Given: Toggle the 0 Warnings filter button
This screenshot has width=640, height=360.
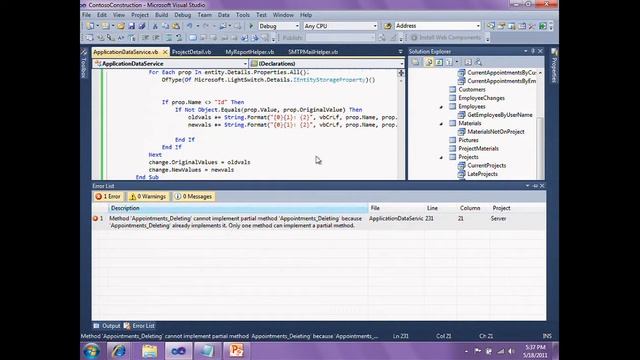Looking at the screenshot, I should click(x=148, y=197).
